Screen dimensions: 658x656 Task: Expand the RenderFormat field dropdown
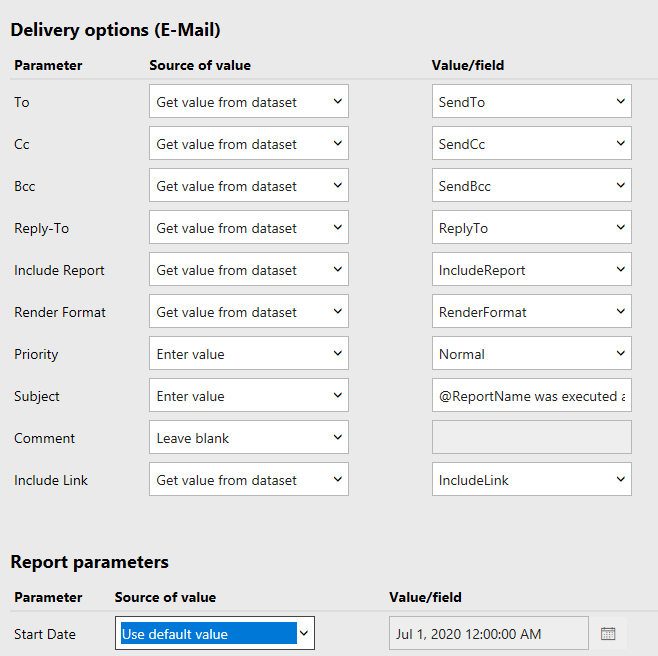[531, 312]
